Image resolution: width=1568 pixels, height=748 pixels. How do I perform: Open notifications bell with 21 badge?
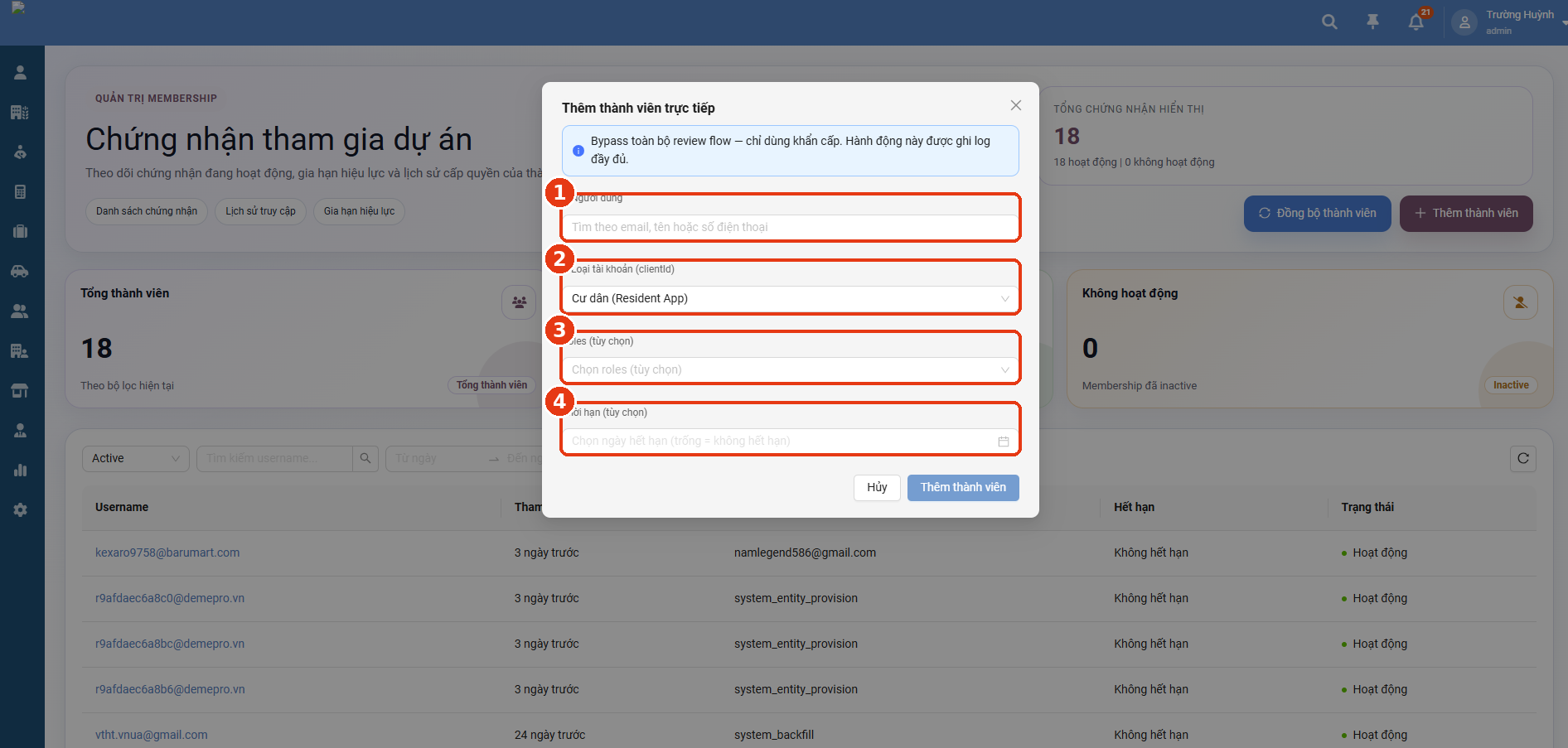tap(1416, 22)
